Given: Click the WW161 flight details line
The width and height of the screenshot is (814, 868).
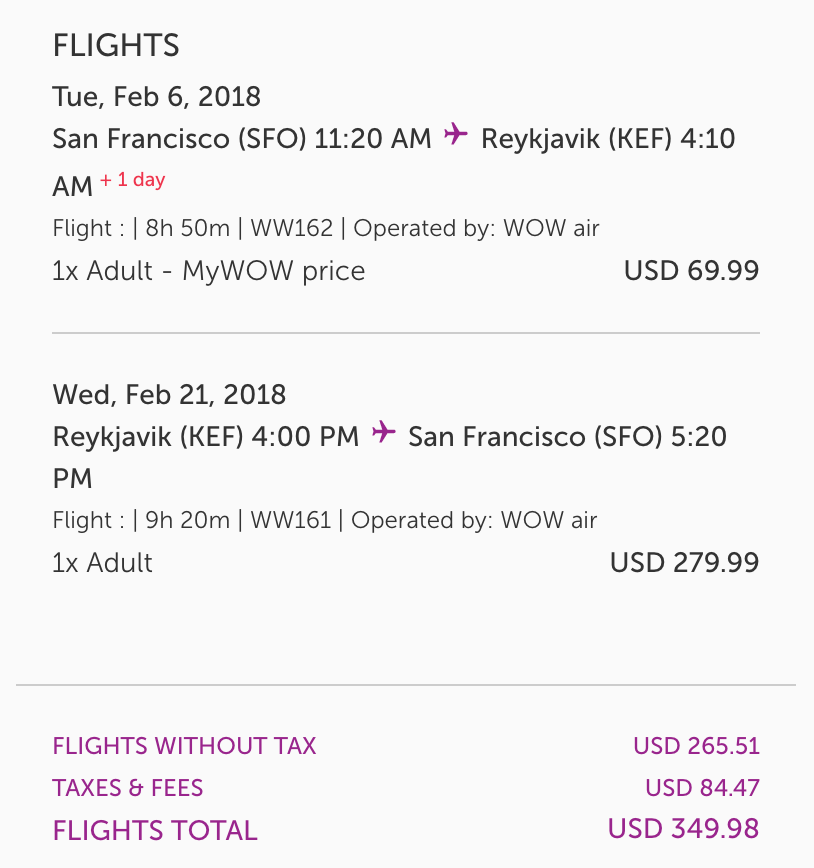Looking at the screenshot, I should coord(324,520).
